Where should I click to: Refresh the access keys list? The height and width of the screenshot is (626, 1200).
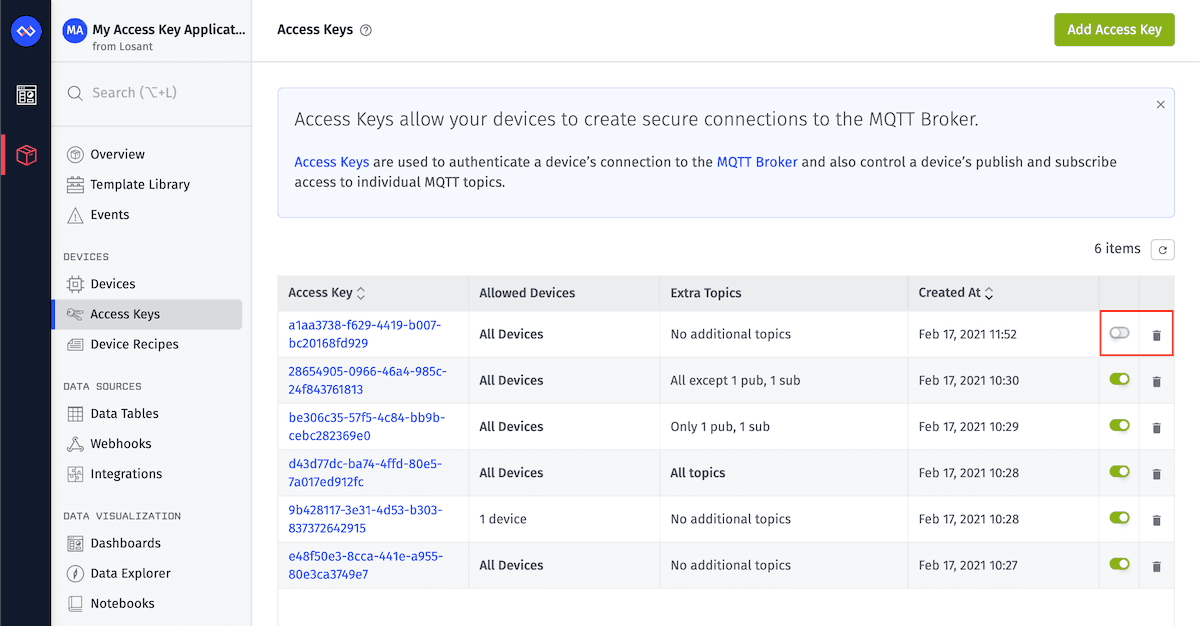tap(1162, 249)
